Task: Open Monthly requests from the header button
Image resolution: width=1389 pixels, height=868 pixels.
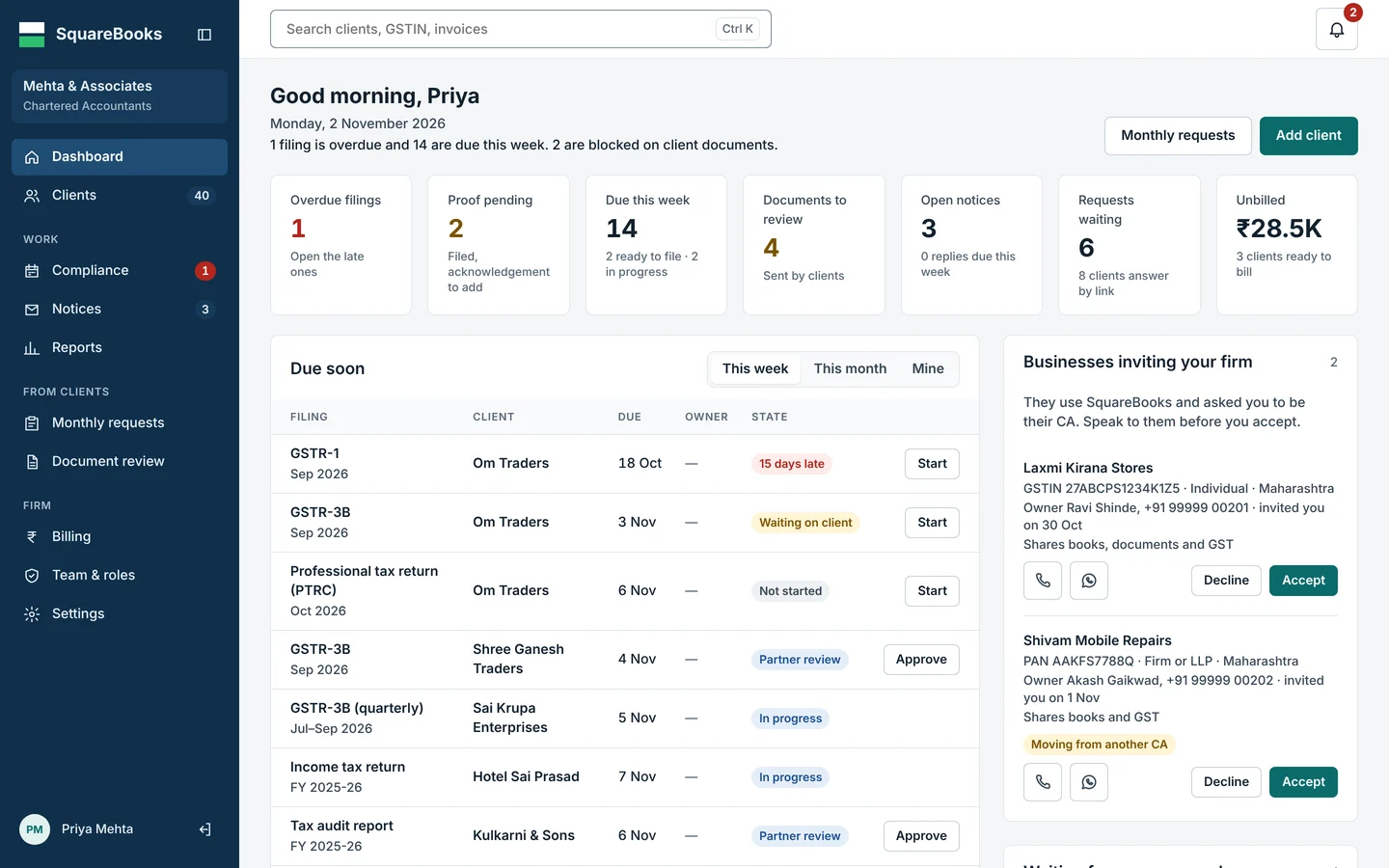Action: click(x=1178, y=136)
